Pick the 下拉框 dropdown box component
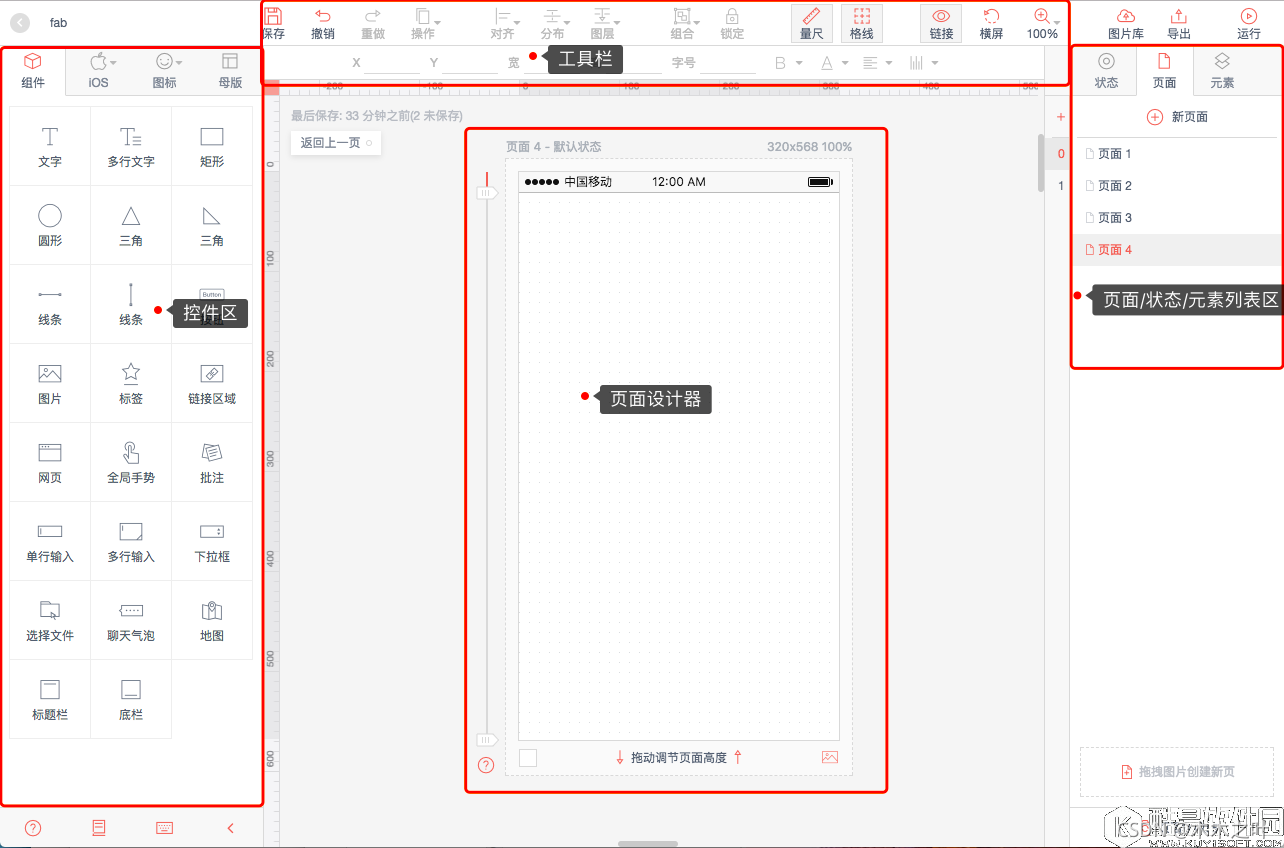 pyautogui.click(x=212, y=541)
